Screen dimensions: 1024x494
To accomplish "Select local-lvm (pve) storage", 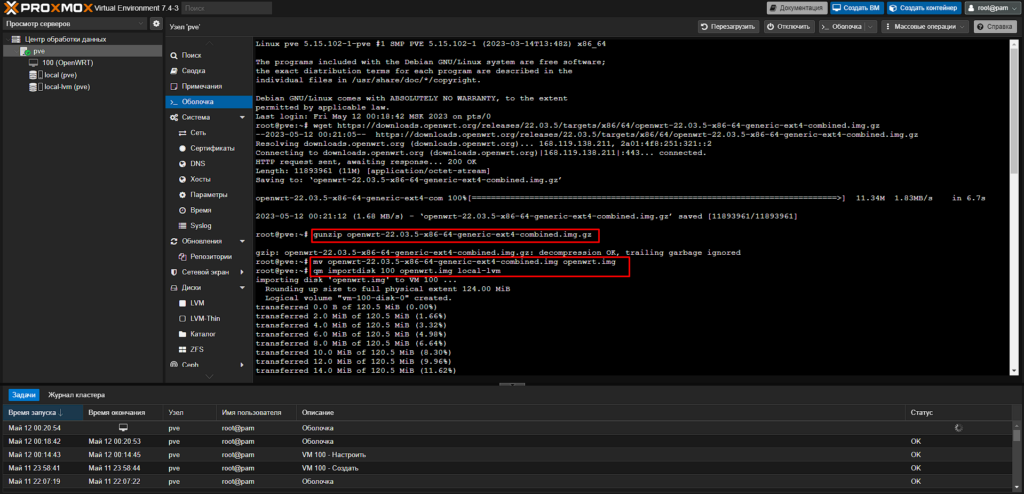I will click(x=67, y=87).
